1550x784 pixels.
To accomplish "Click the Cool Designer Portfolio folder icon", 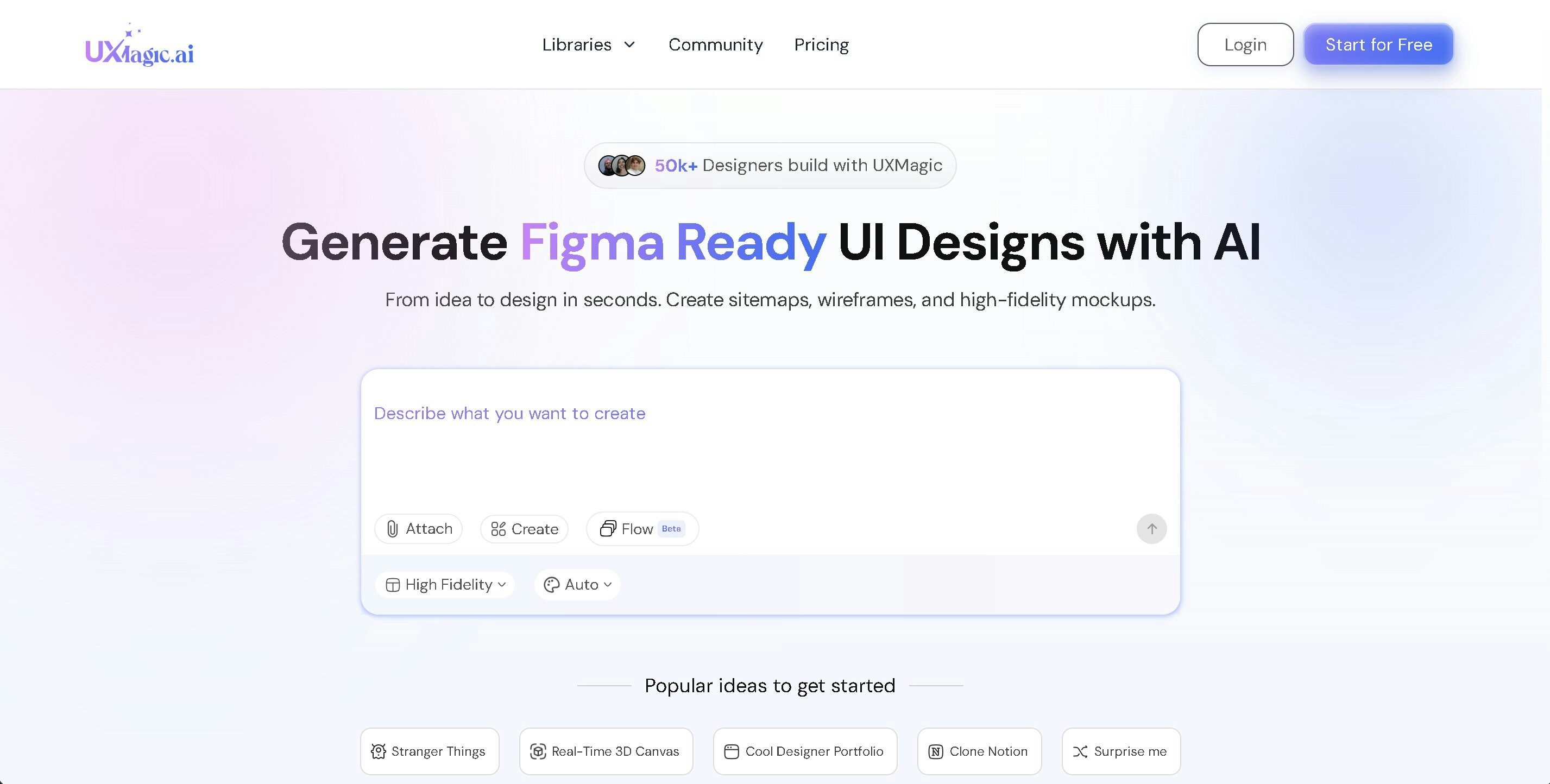I will [x=732, y=751].
